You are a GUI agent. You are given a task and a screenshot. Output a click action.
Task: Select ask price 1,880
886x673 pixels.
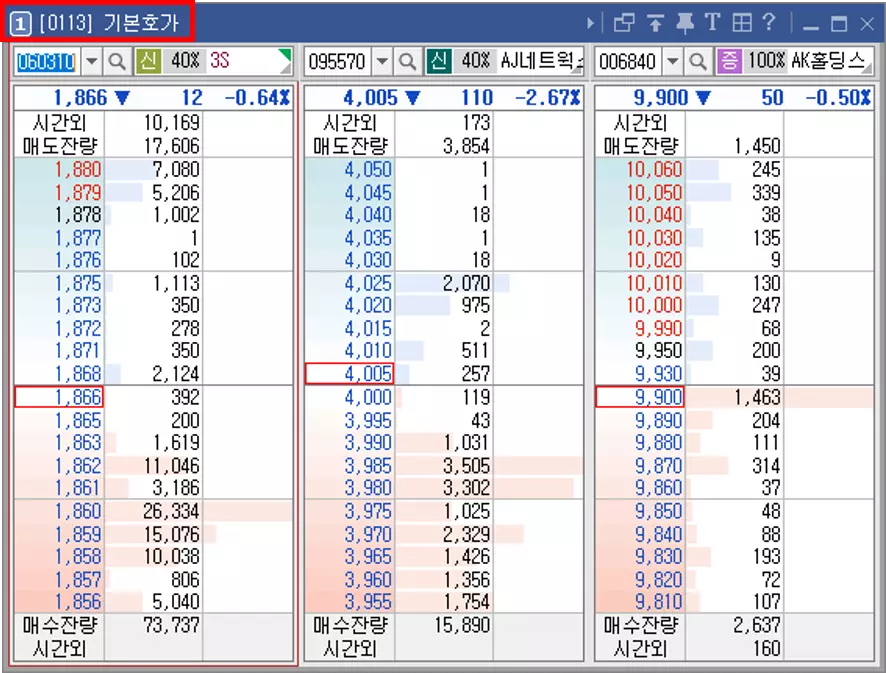(78, 170)
